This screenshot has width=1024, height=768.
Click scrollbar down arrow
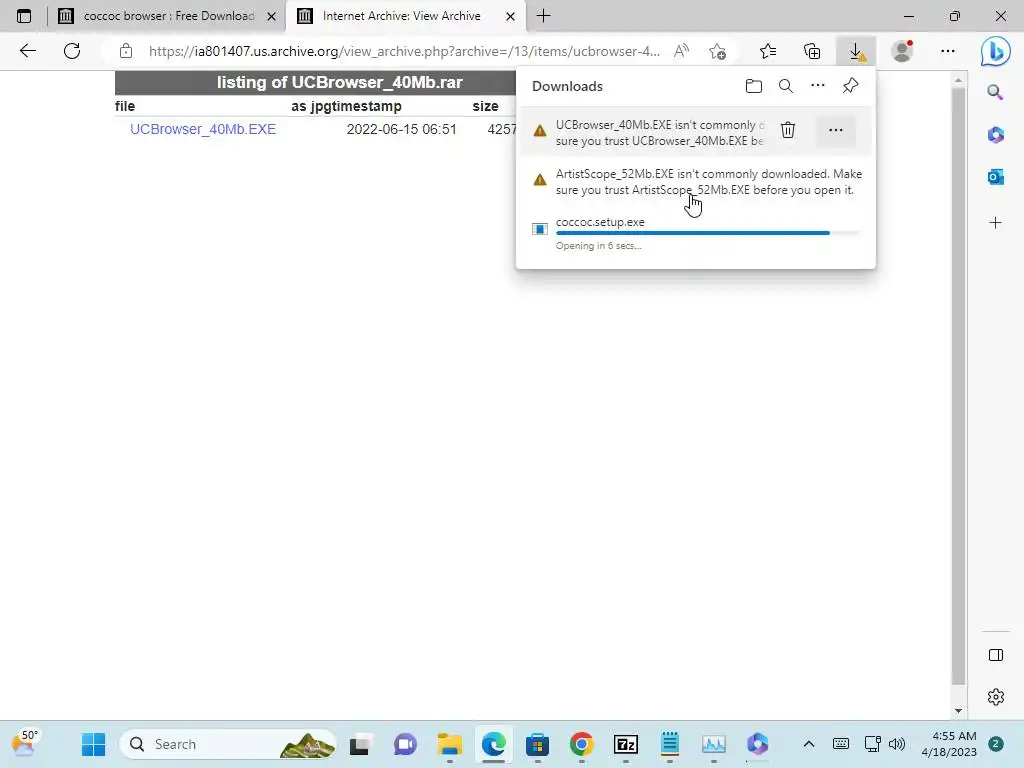(x=958, y=711)
